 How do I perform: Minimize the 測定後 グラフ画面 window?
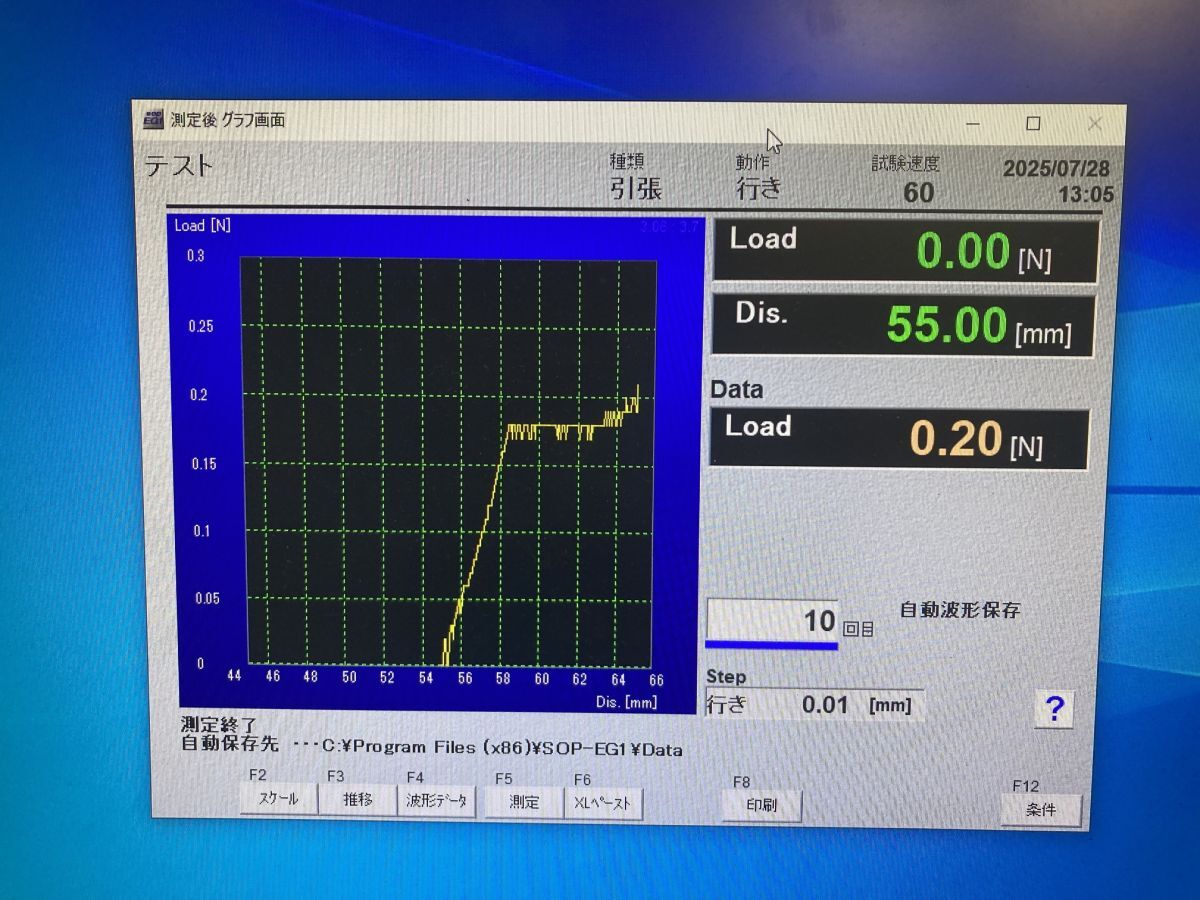click(x=973, y=123)
